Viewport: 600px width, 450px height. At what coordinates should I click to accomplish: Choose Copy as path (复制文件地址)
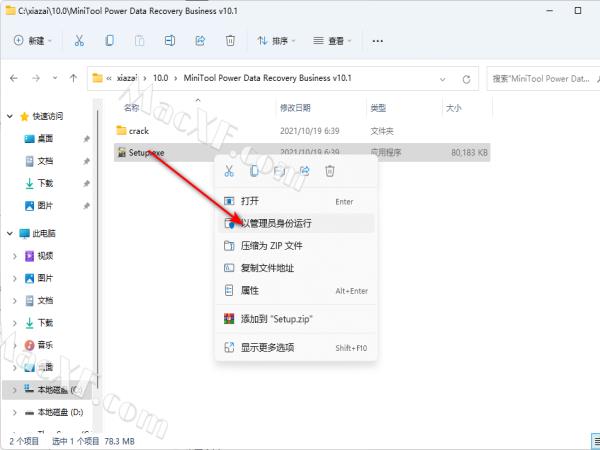tap(295, 268)
